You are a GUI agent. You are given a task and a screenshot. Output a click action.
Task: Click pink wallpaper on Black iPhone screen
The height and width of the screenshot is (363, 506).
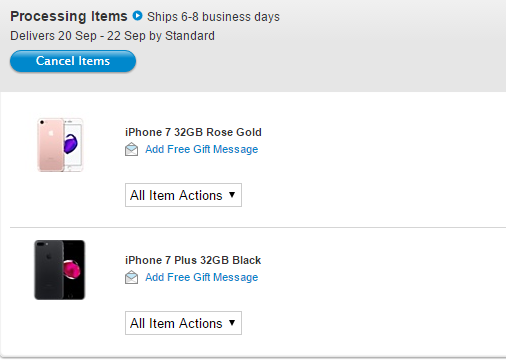pos(72,269)
